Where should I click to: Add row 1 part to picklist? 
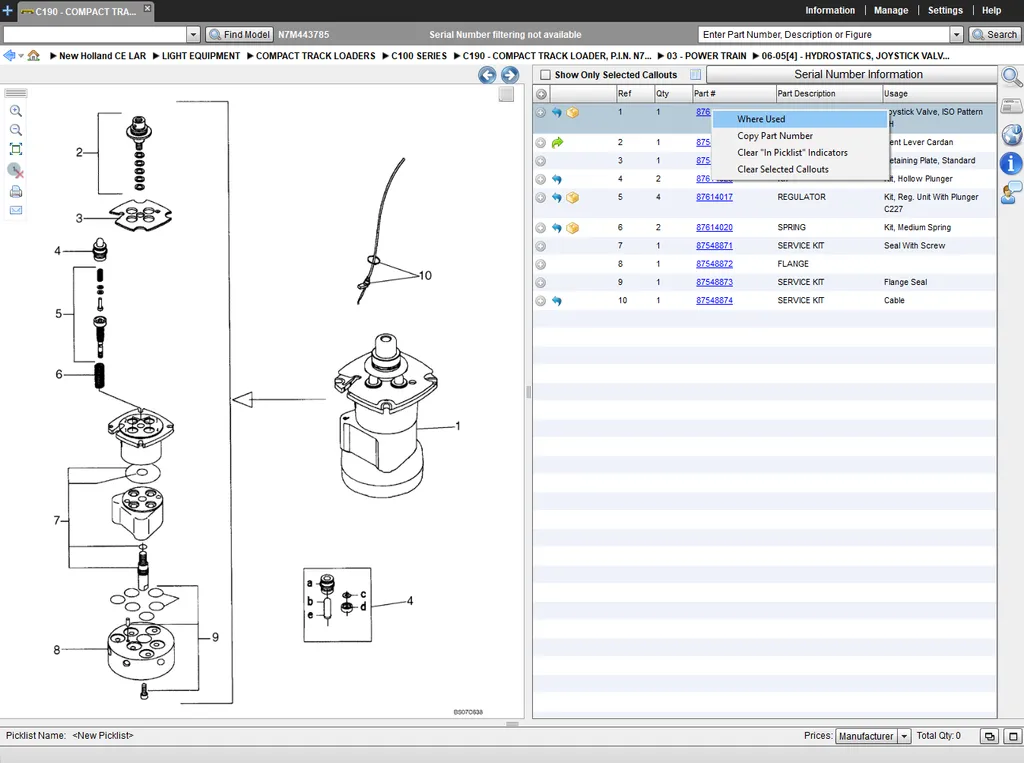pyautogui.click(x=541, y=112)
